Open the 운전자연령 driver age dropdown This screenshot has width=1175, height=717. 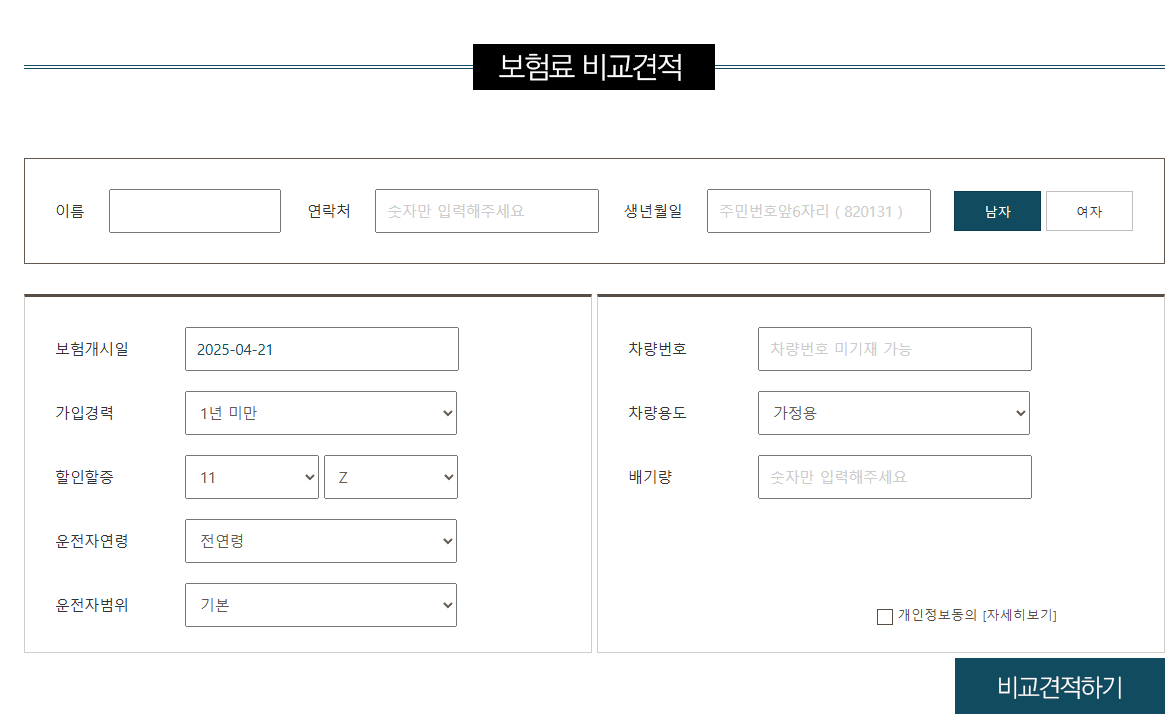(x=320, y=541)
